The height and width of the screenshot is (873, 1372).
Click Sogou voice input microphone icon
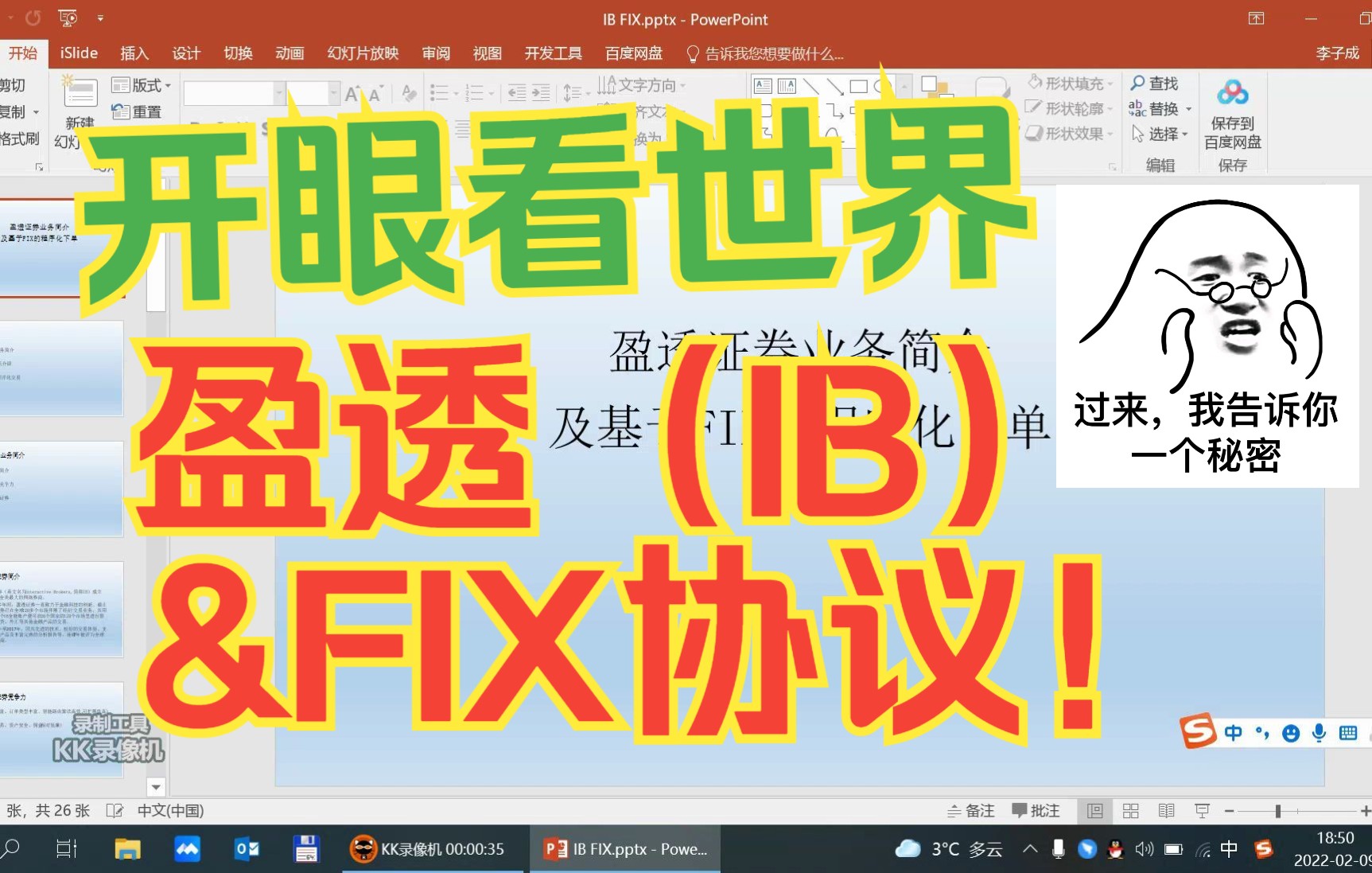point(1319,732)
